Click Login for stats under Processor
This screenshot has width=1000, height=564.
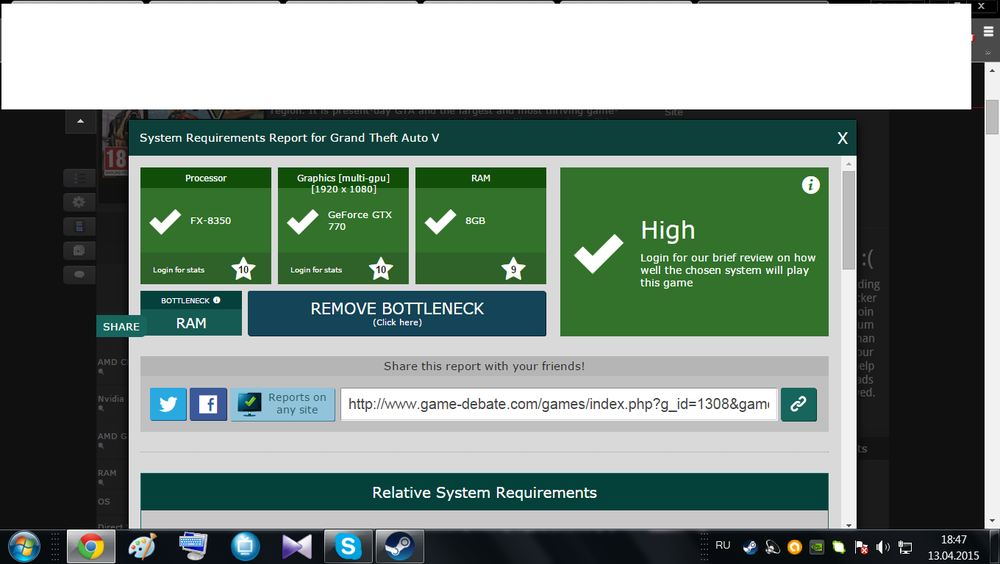pos(177,270)
